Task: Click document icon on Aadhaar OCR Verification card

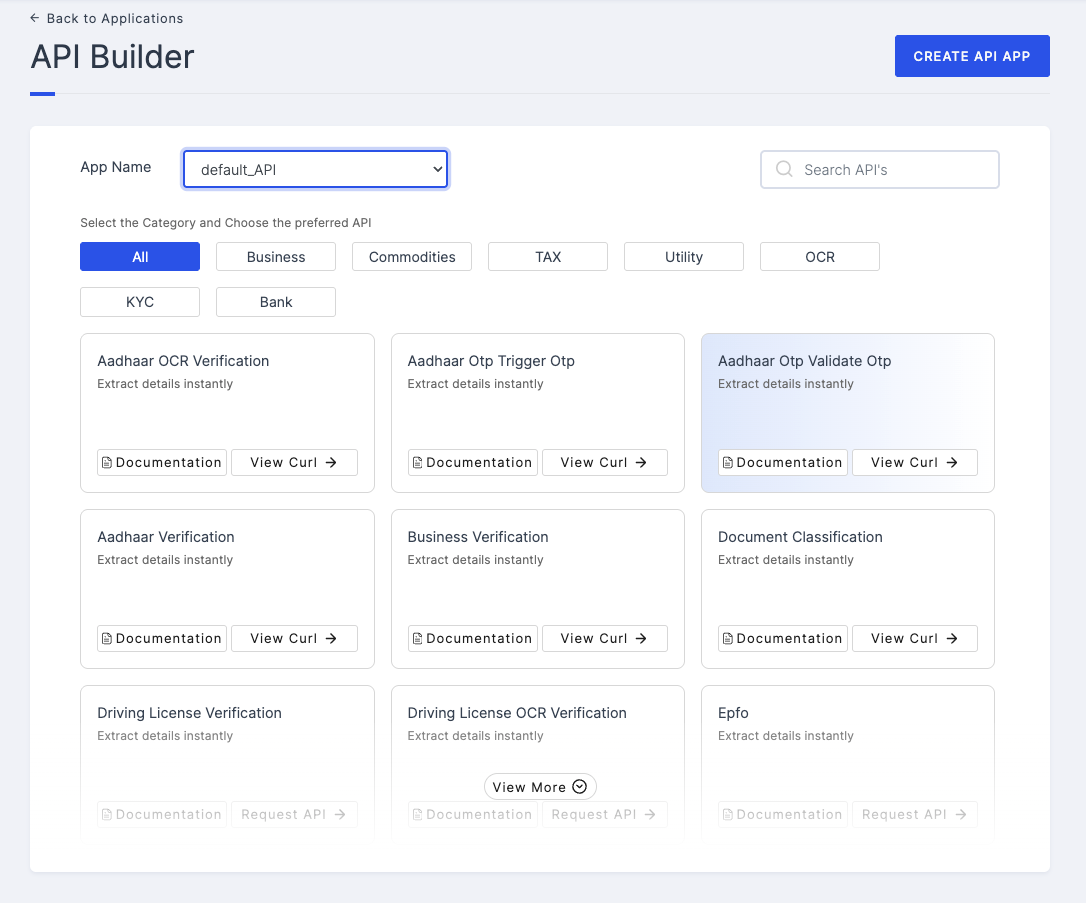Action: [x=107, y=463]
